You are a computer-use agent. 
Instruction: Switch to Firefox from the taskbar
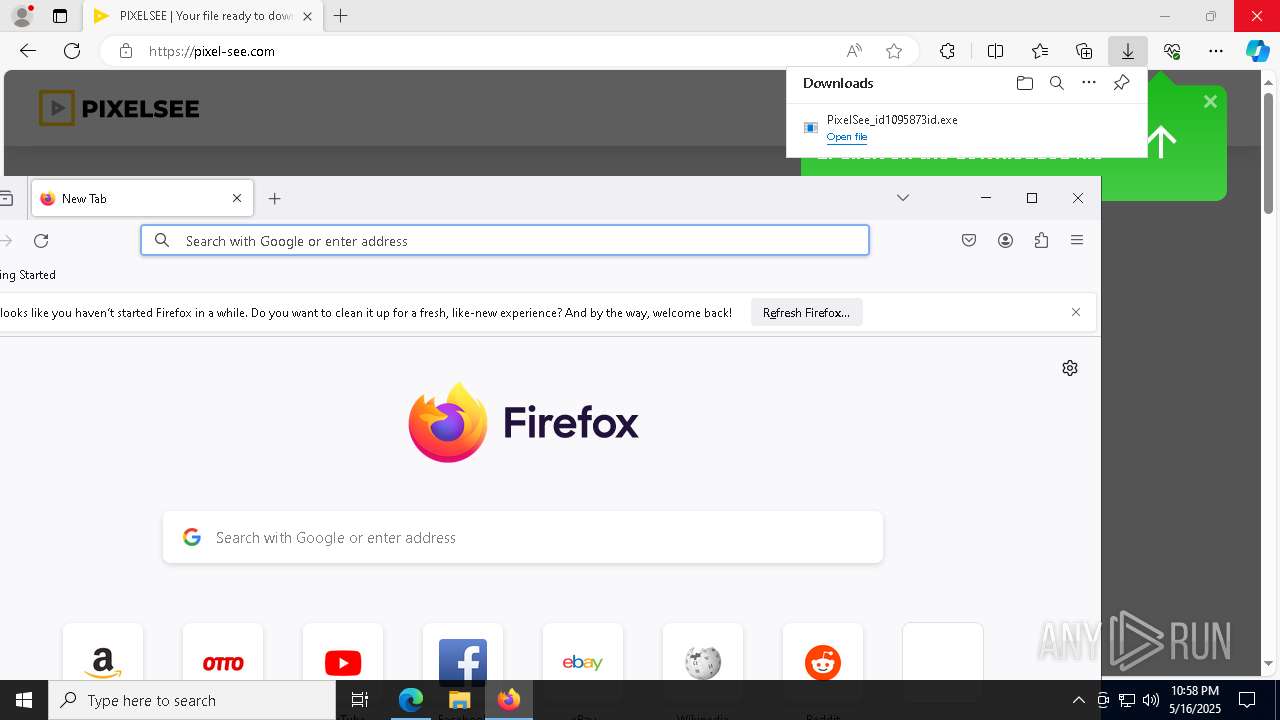coord(509,700)
